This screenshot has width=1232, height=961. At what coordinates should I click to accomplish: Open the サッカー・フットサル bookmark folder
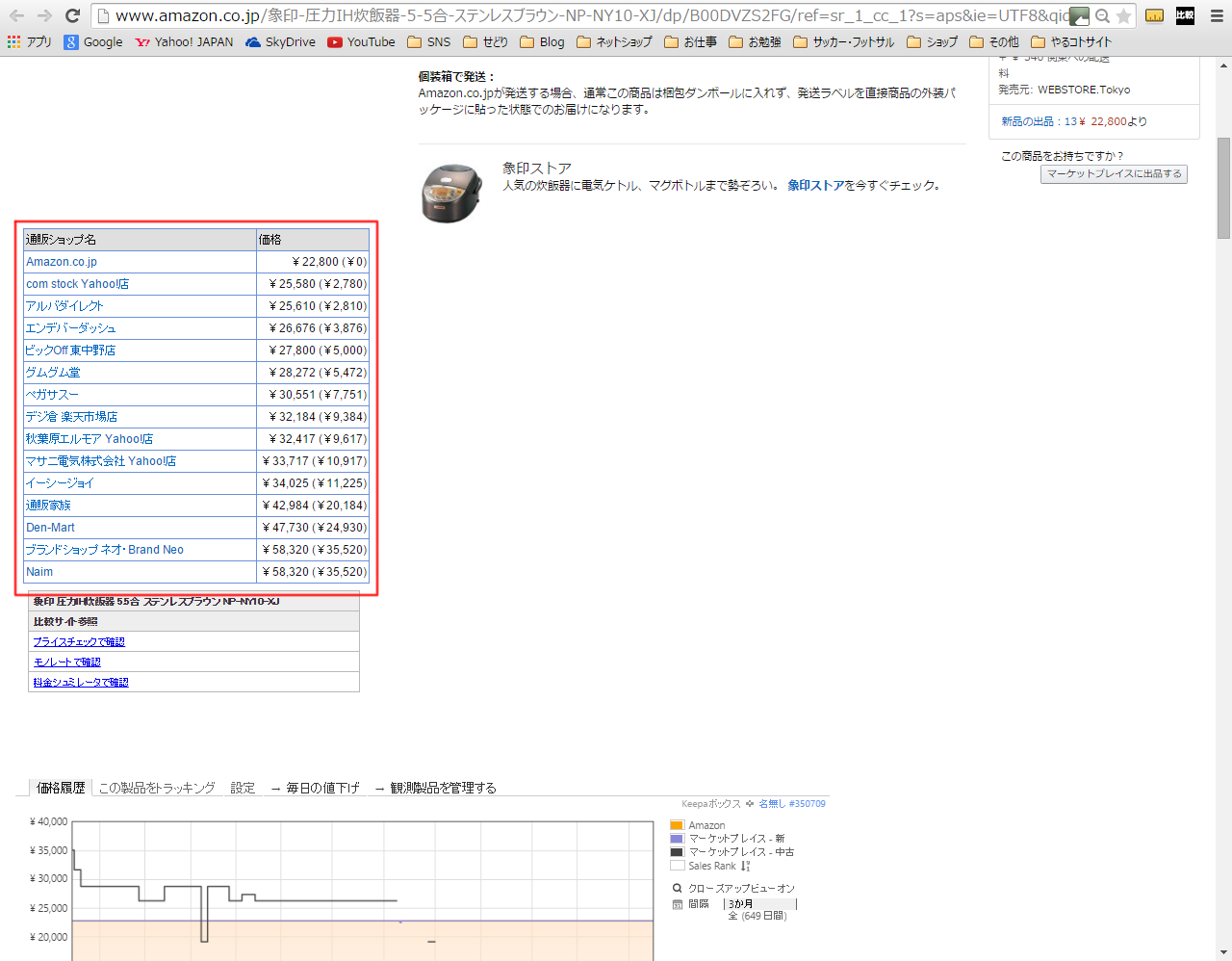[x=843, y=42]
